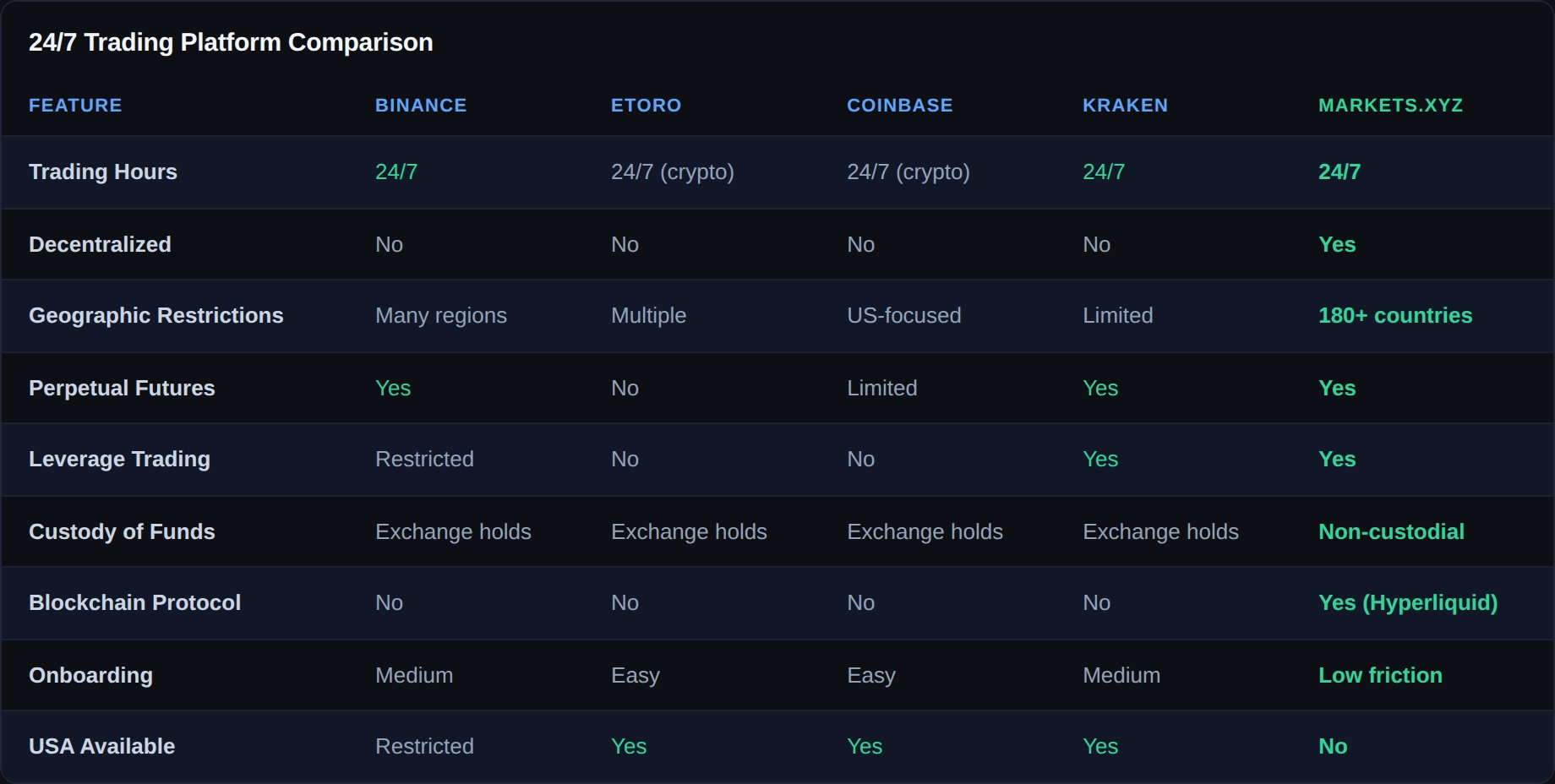The height and width of the screenshot is (784, 1555).
Task: Click Coinbase 'Limited' in Perpetual Futures row
Action: point(881,388)
